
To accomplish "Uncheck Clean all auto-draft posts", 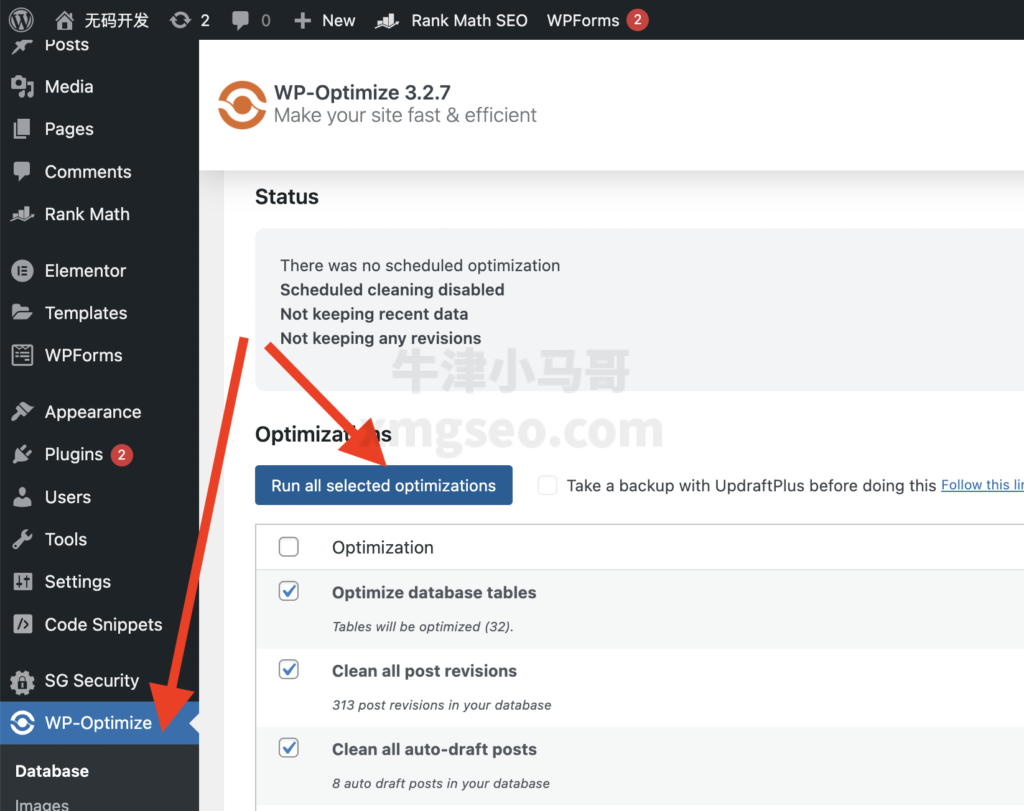I will [x=289, y=748].
